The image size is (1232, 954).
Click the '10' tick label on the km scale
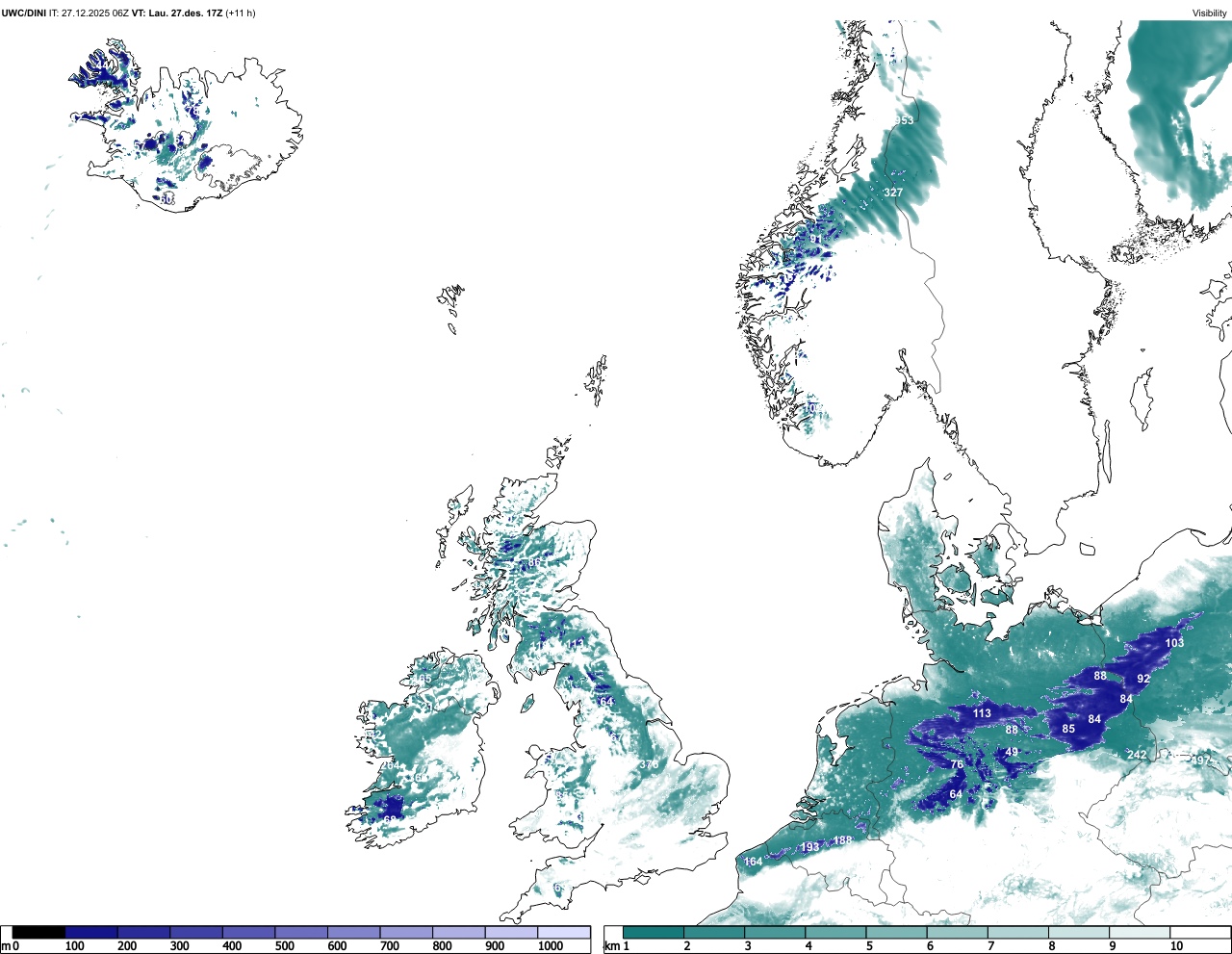[1176, 946]
